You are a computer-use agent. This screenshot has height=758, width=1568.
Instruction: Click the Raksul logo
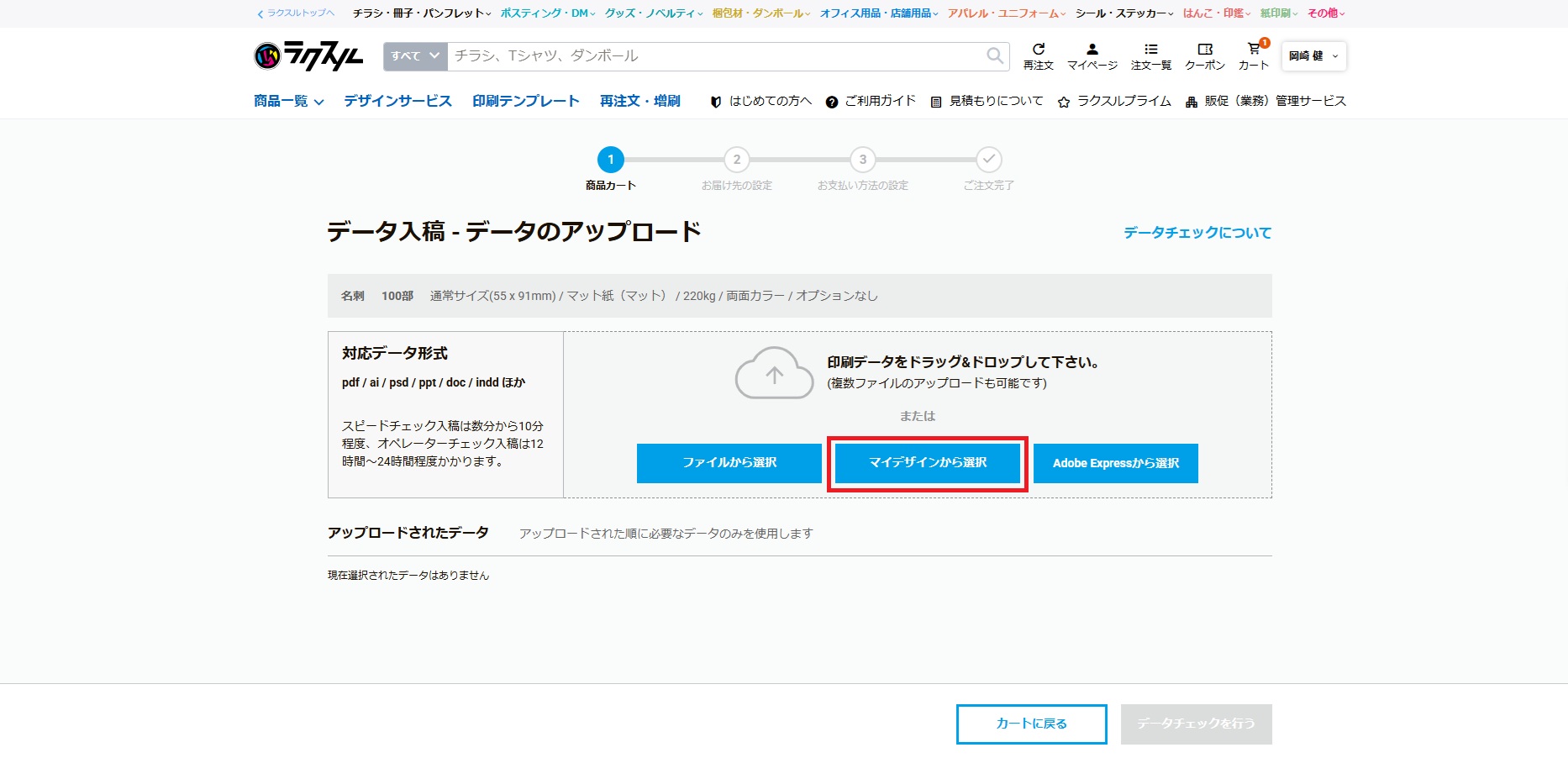click(x=308, y=56)
